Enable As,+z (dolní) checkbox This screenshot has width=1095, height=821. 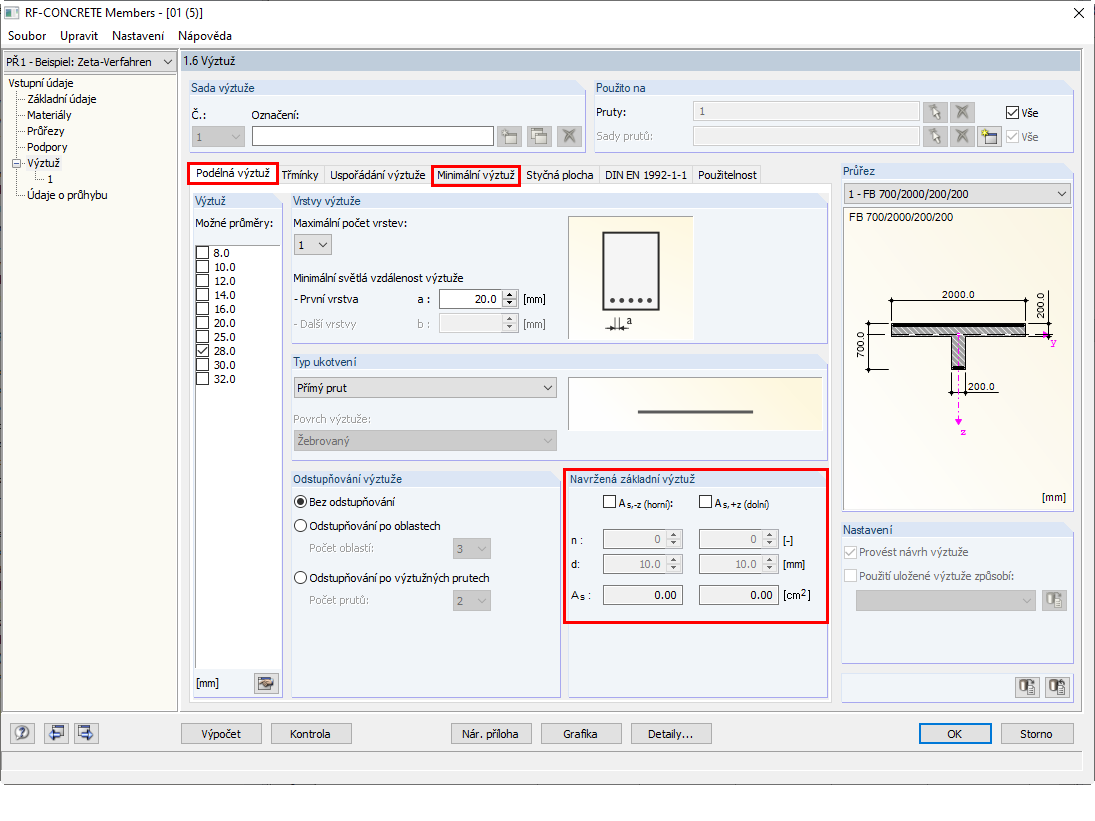click(705, 502)
